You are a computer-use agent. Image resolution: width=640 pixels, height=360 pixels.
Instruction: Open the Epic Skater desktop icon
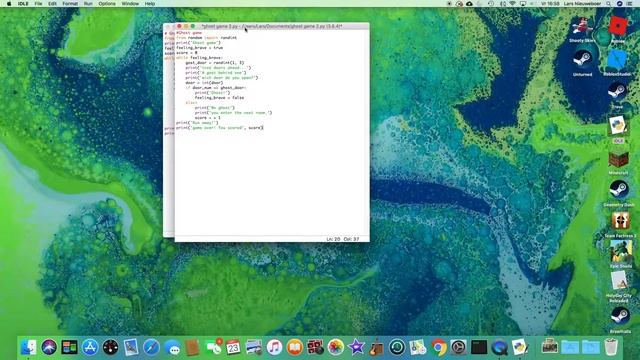click(620, 251)
